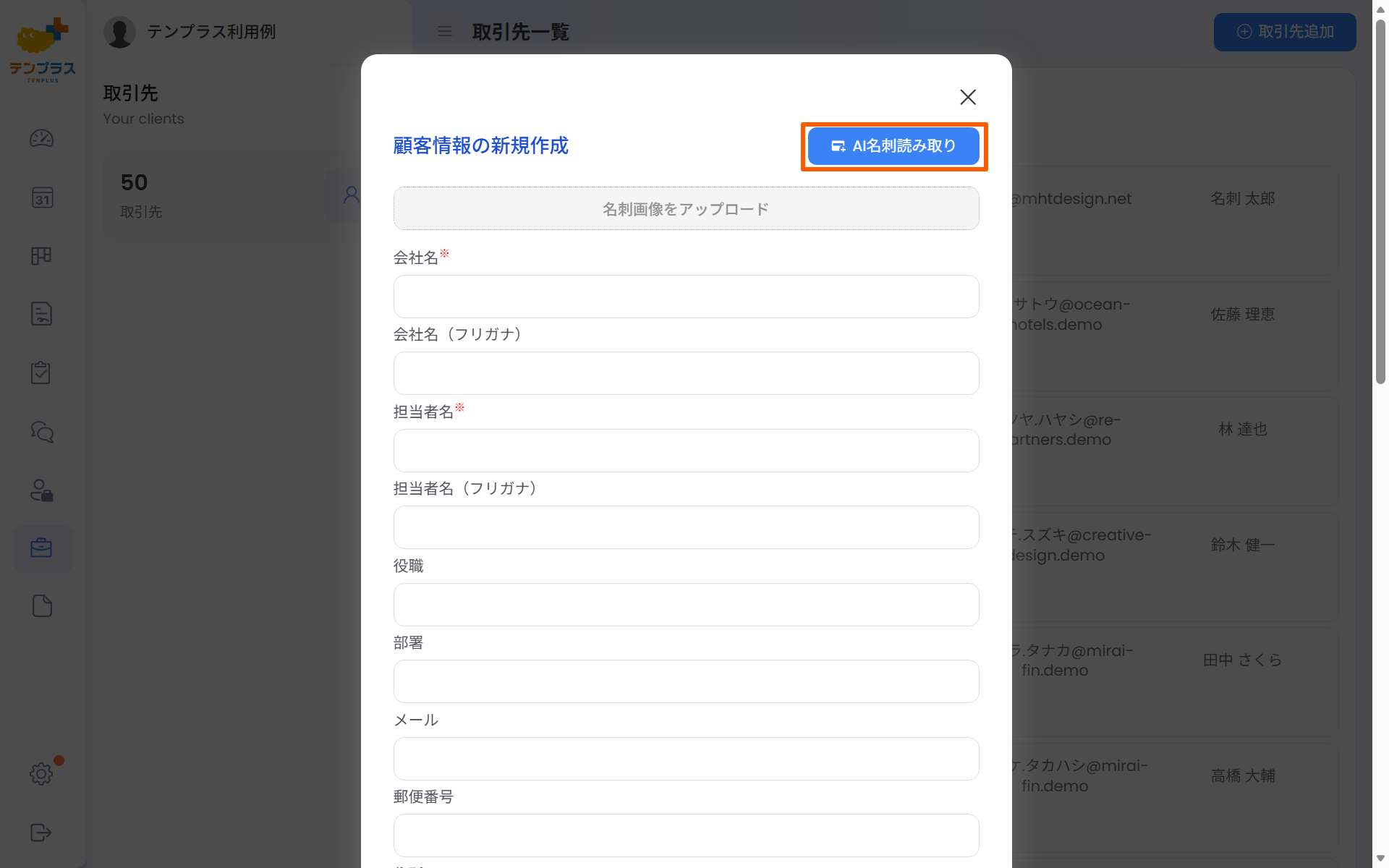Click the 顧客情報の新規作成 heading
1389x868 pixels.
(x=481, y=146)
